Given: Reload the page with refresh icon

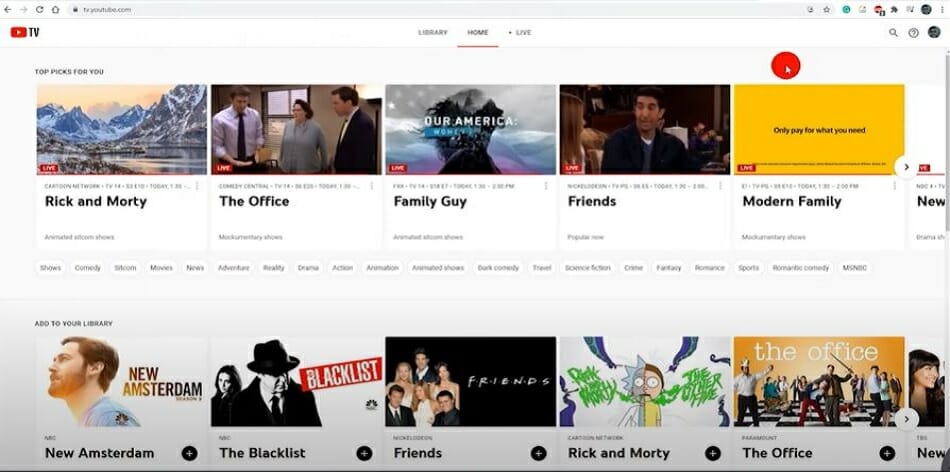Looking at the screenshot, I should (39, 10).
